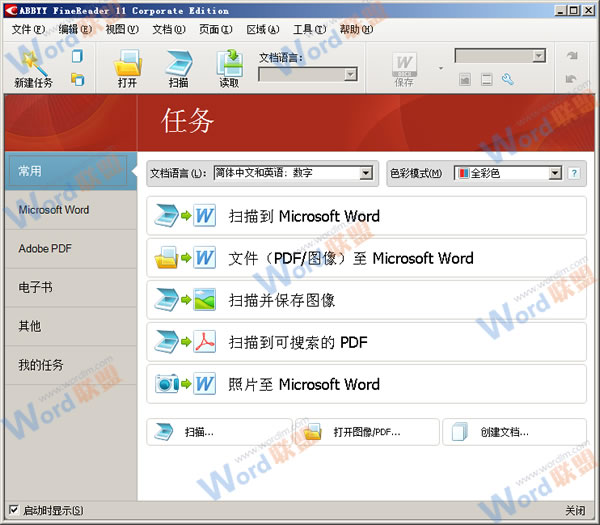
Task: Click the 关闭 link at bottom right
Action: 575,510
